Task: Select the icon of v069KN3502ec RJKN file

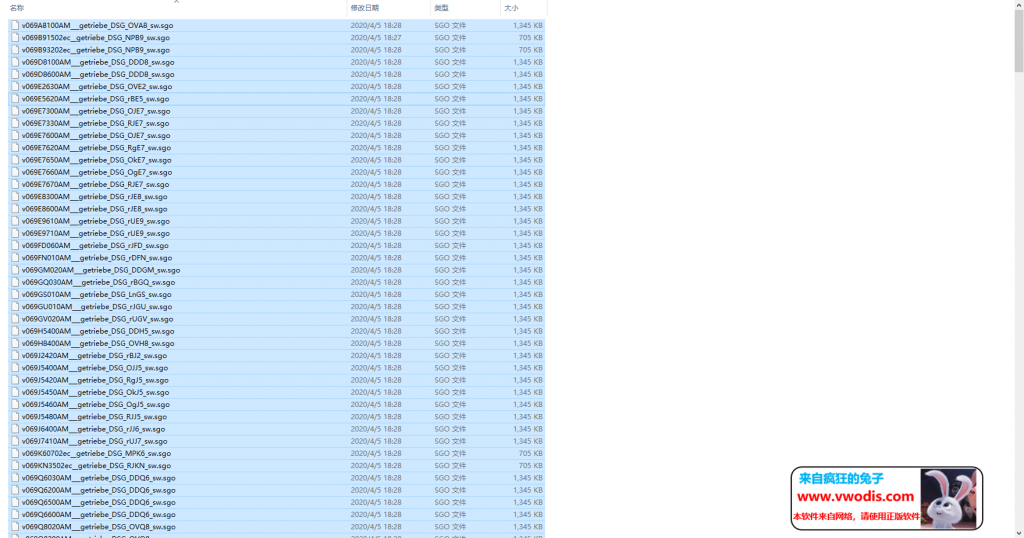Action: (15, 466)
